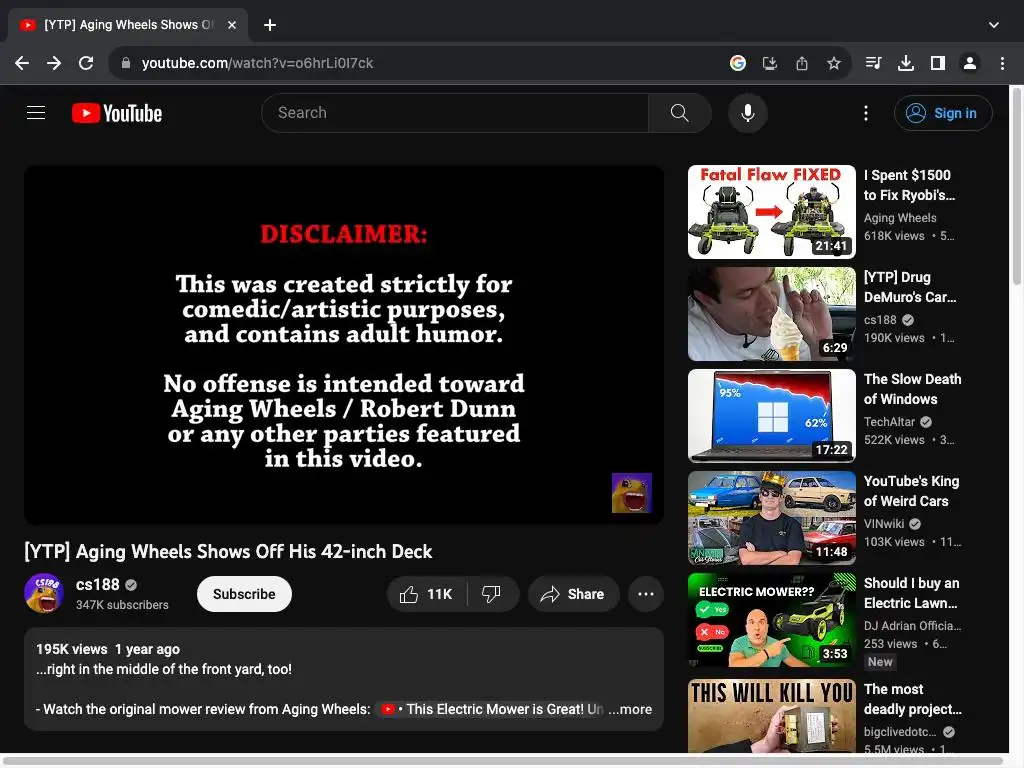Click the vertical page scrollbar
This screenshot has width=1024, height=768.
[x=1016, y=186]
